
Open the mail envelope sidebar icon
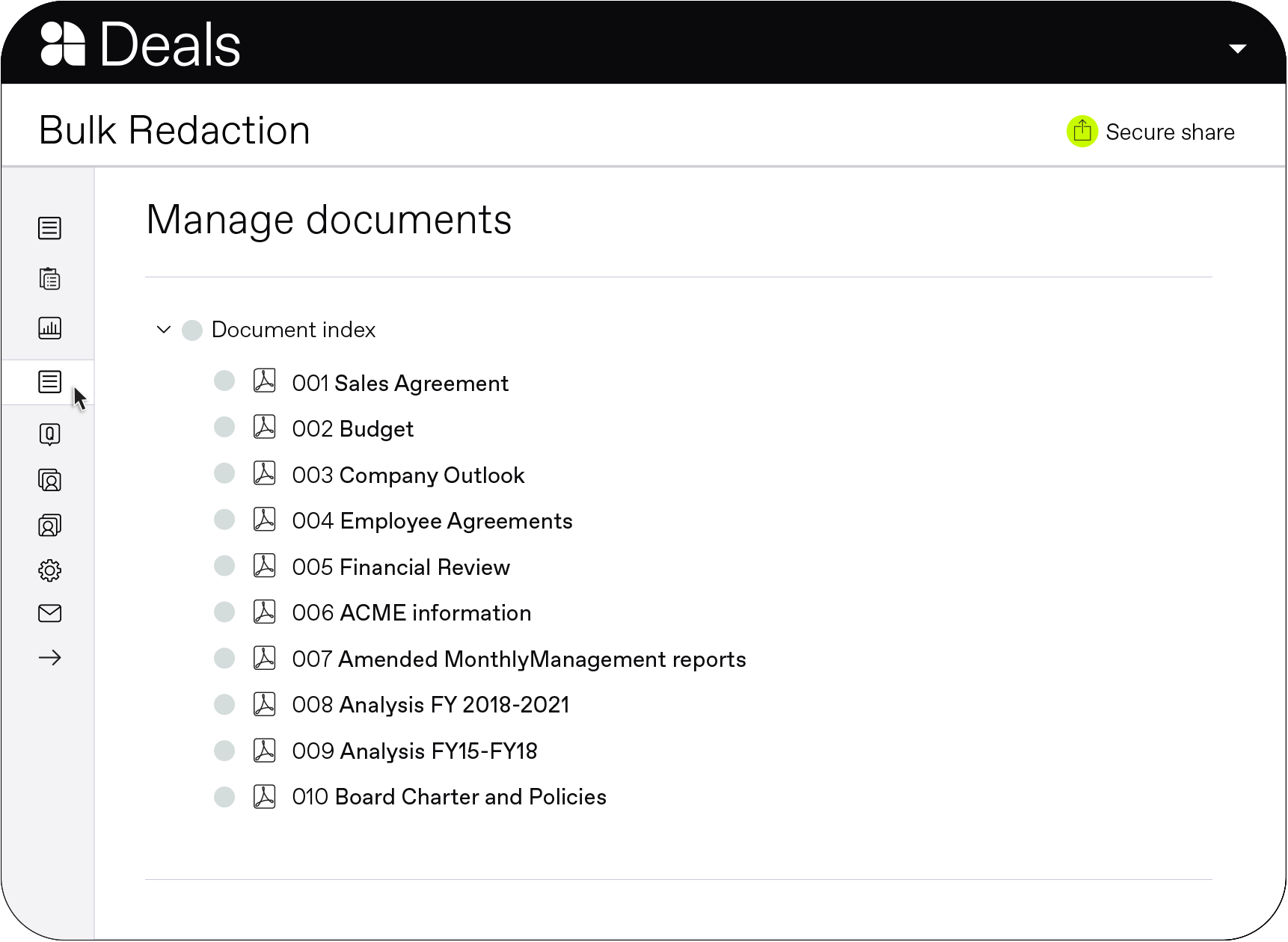tap(49, 614)
